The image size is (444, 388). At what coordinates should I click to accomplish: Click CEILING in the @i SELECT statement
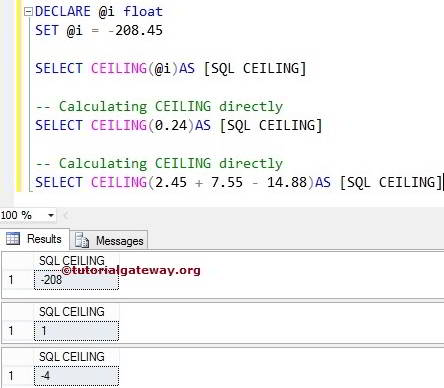(119, 68)
